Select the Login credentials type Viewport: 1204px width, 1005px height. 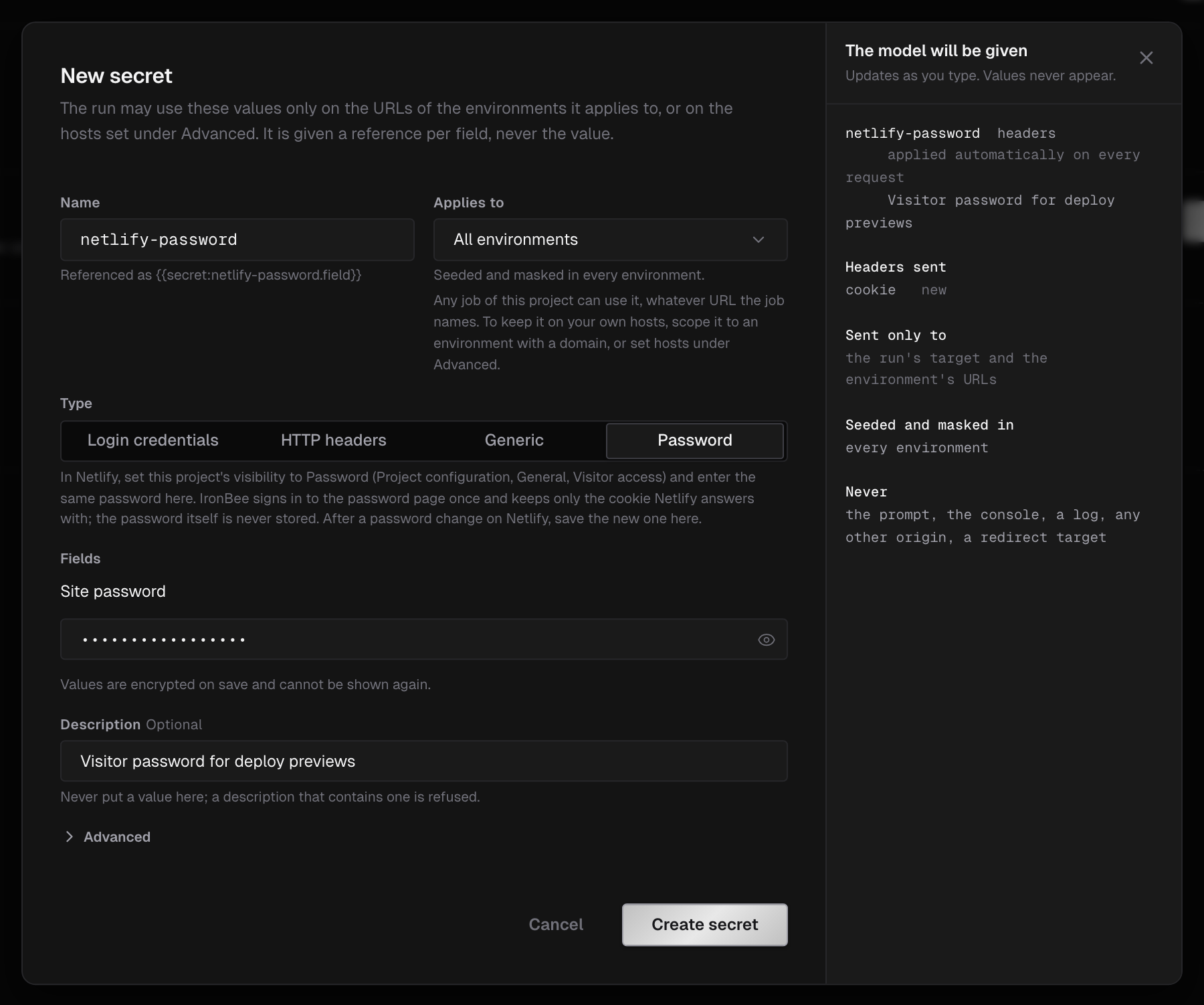[153, 440]
